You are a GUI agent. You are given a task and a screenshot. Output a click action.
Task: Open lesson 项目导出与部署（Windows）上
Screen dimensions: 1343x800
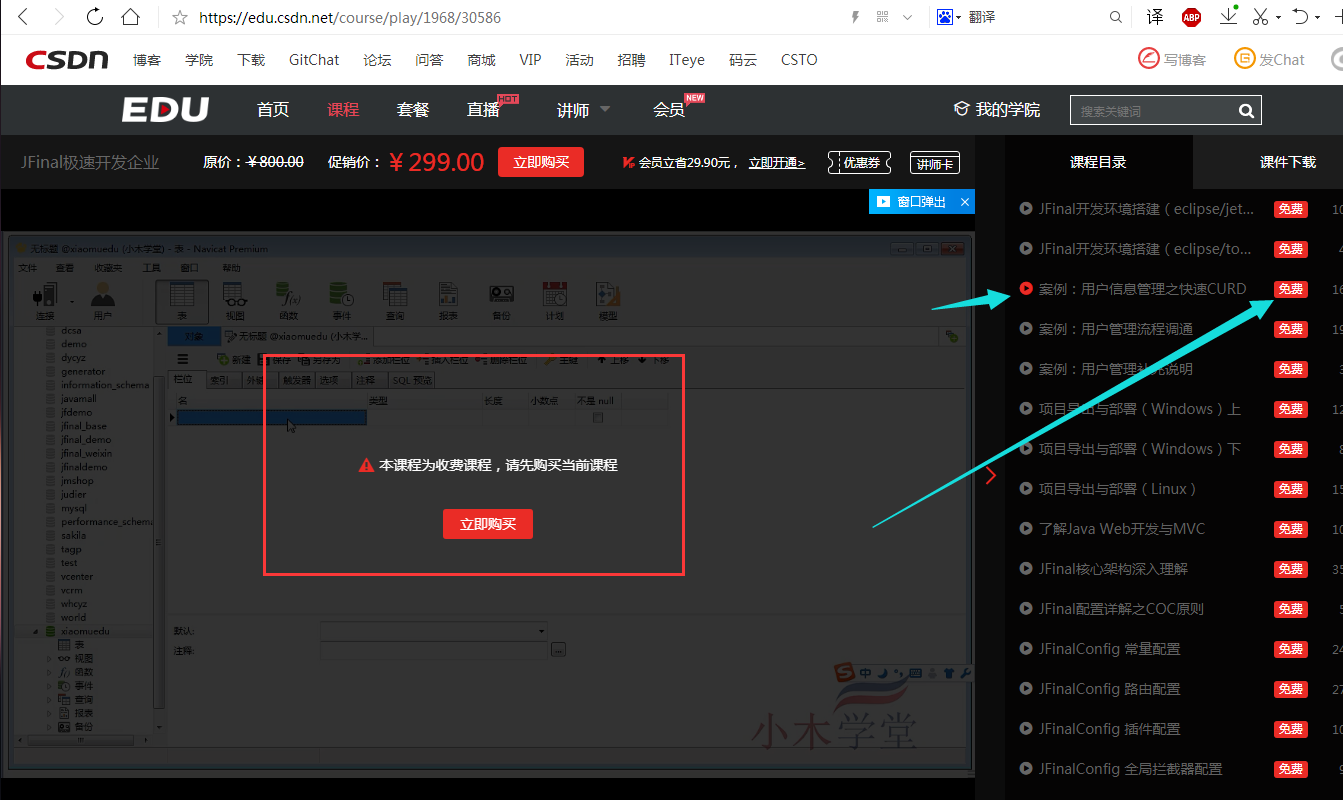tap(1140, 409)
